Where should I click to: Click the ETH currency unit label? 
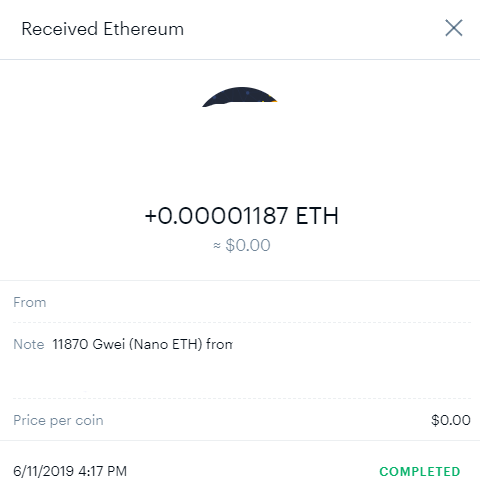317,216
